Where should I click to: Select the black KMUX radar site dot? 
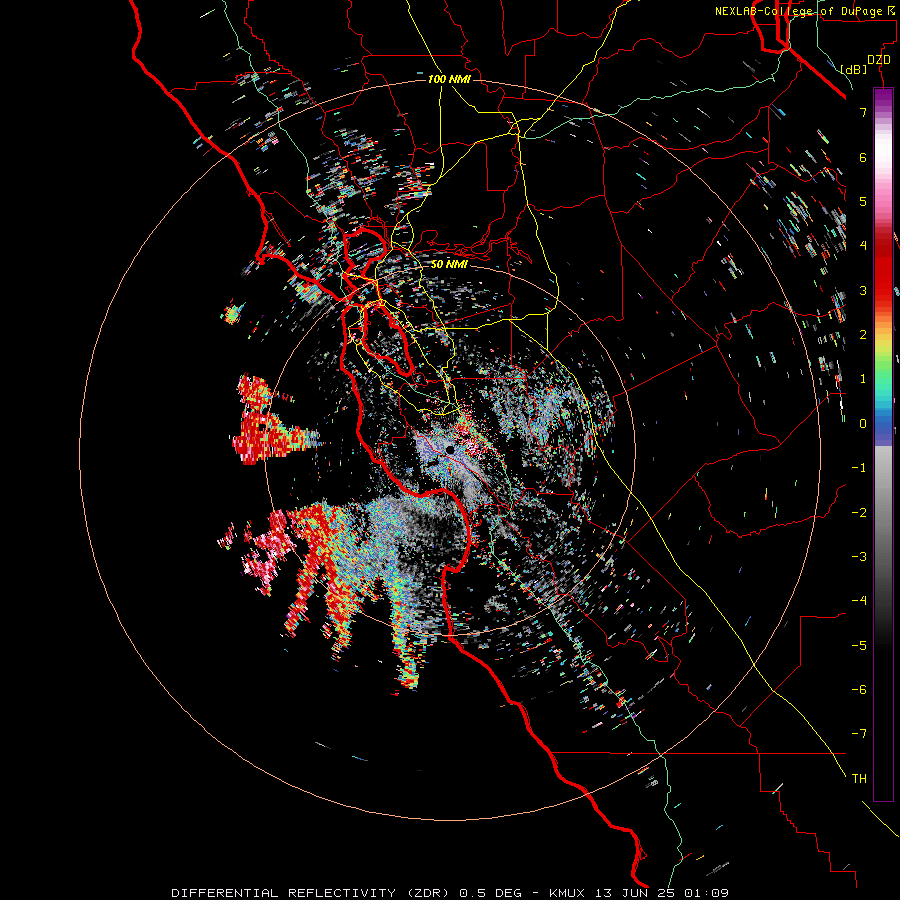coord(450,450)
